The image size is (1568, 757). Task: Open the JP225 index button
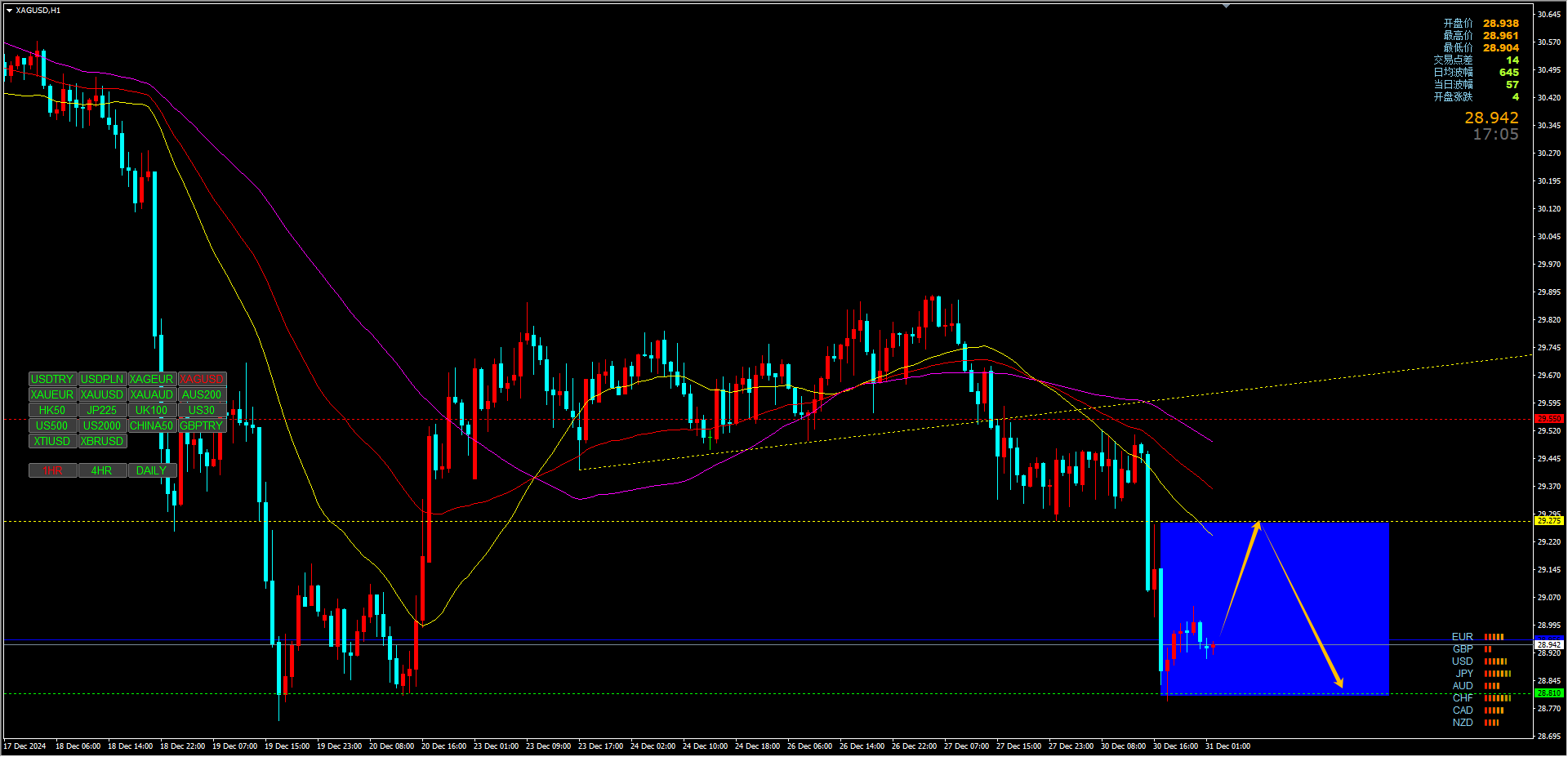coord(102,411)
